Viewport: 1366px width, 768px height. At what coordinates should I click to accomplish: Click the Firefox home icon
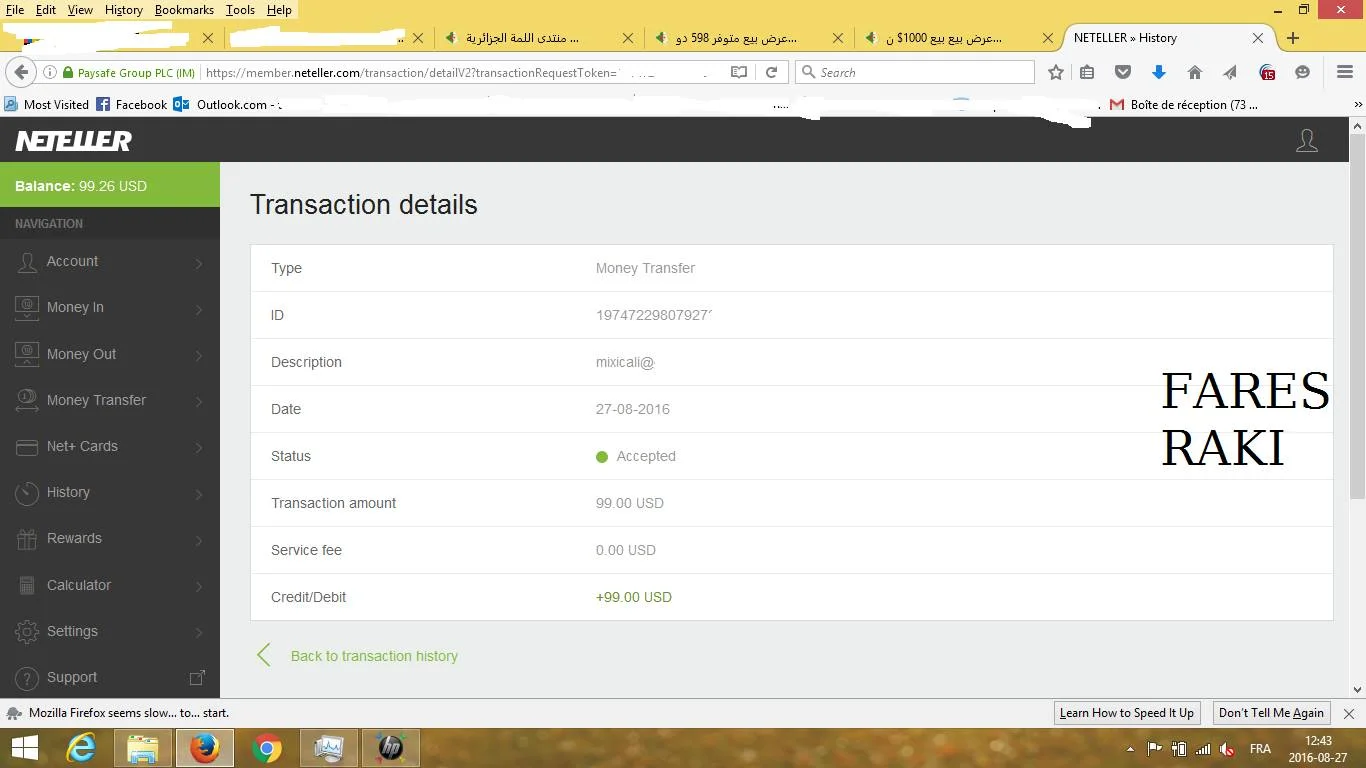tap(1194, 72)
